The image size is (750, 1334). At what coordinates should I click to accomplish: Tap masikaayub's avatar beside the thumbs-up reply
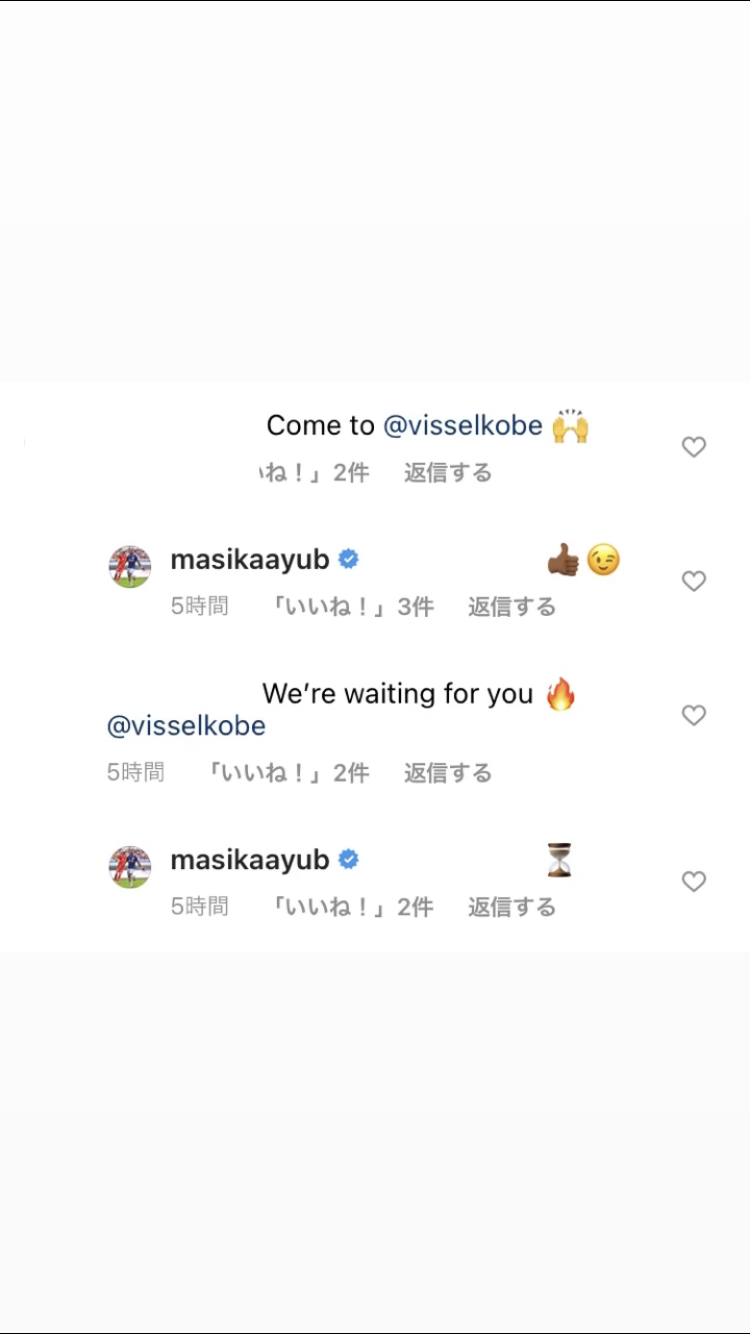coord(130,567)
